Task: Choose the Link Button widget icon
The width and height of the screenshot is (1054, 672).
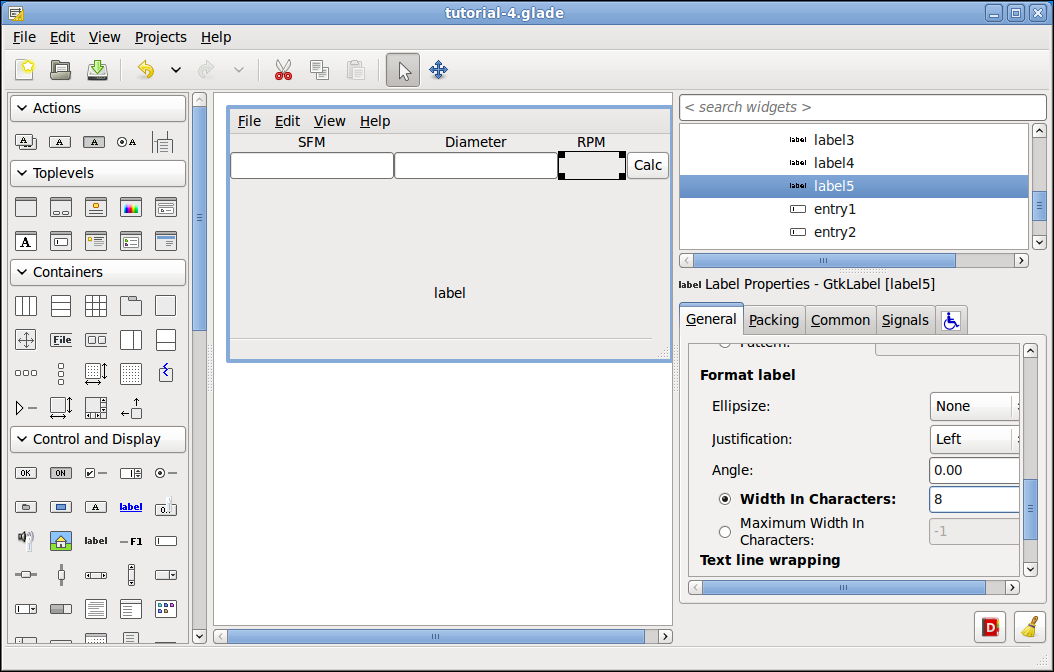Action: (130, 507)
